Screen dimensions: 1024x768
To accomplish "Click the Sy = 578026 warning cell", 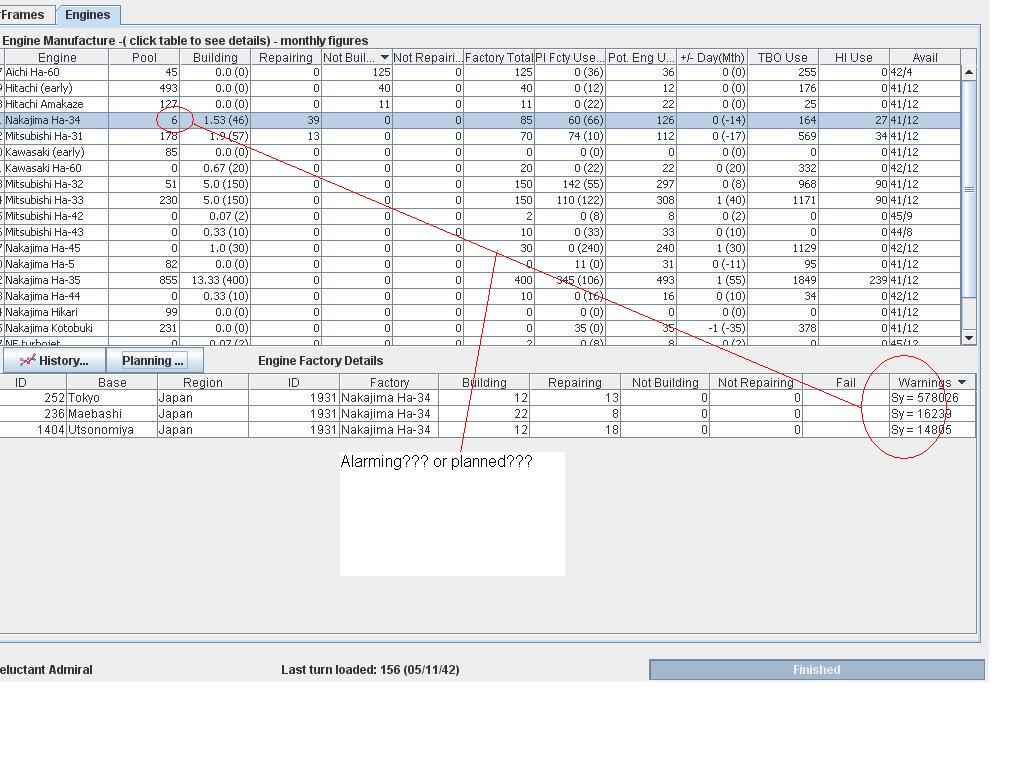I will [932, 398].
